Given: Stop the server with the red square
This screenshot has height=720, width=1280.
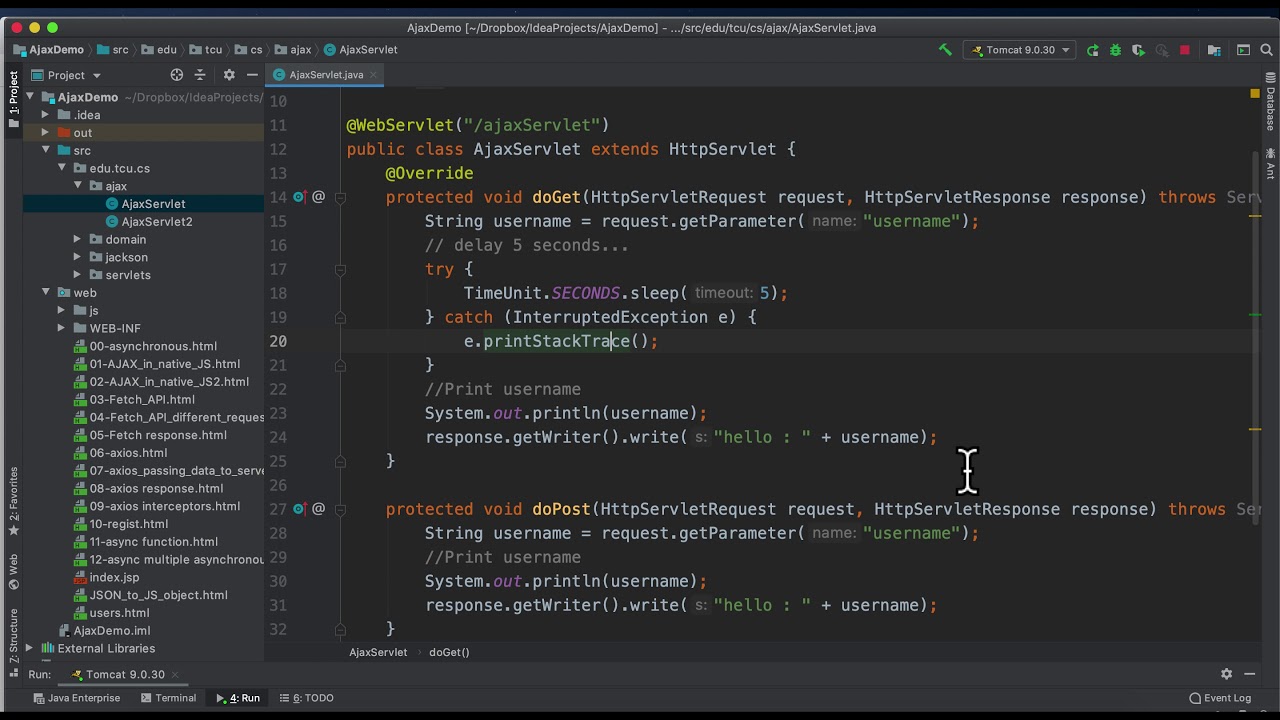Looking at the screenshot, I should pos(1185,50).
